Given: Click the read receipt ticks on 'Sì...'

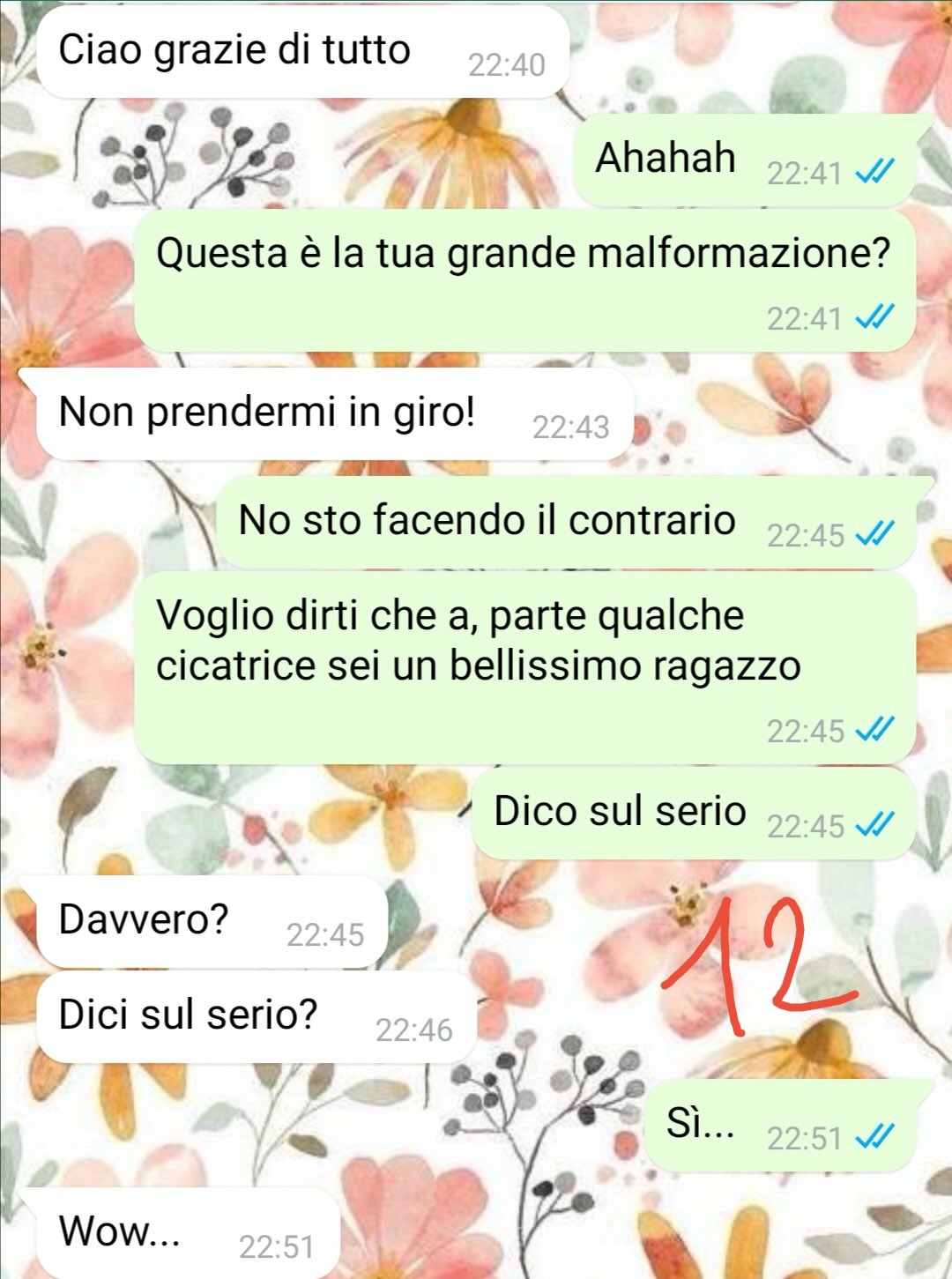Looking at the screenshot, I should pyautogui.click(x=876, y=1137).
